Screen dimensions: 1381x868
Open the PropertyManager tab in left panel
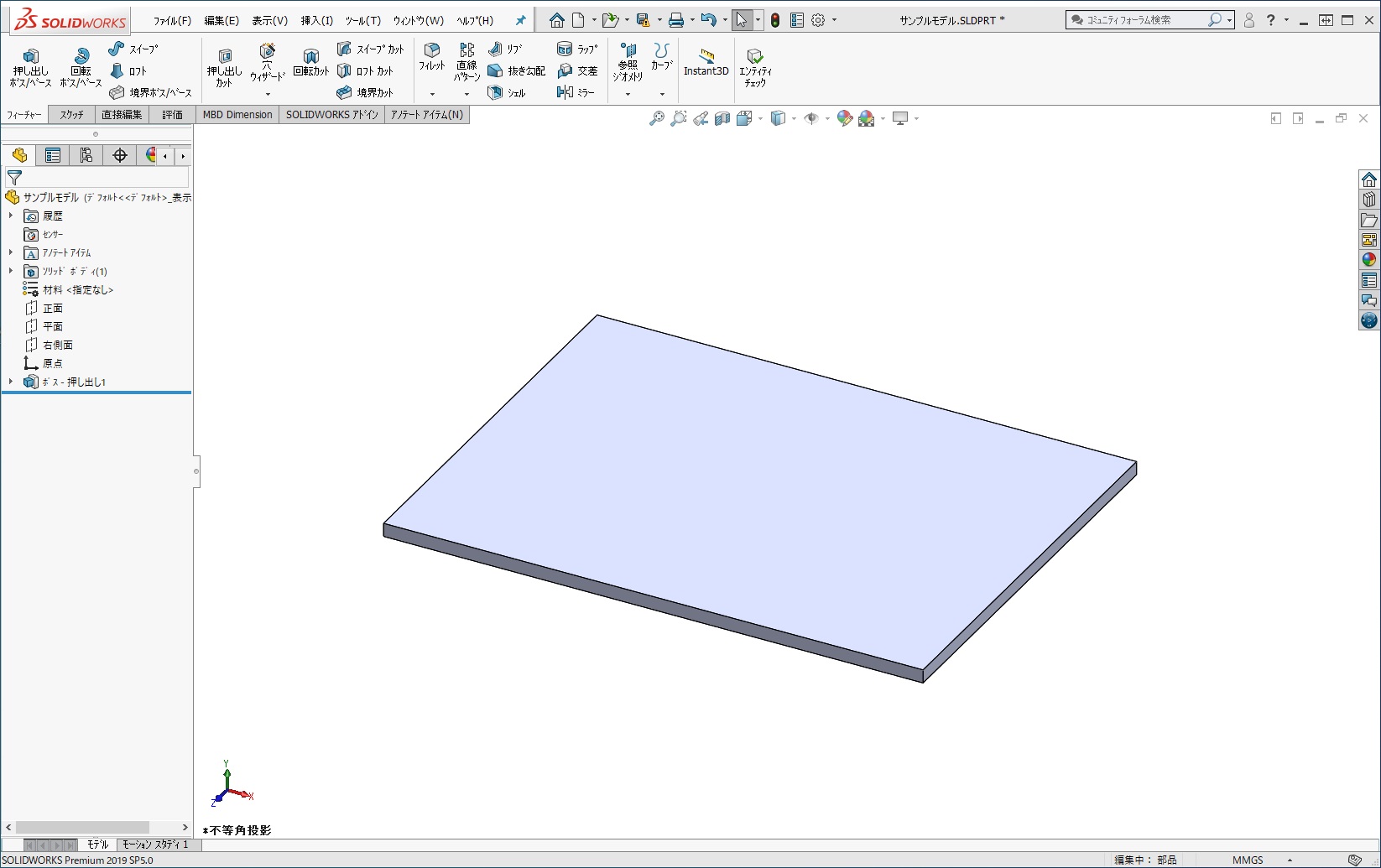click(53, 155)
